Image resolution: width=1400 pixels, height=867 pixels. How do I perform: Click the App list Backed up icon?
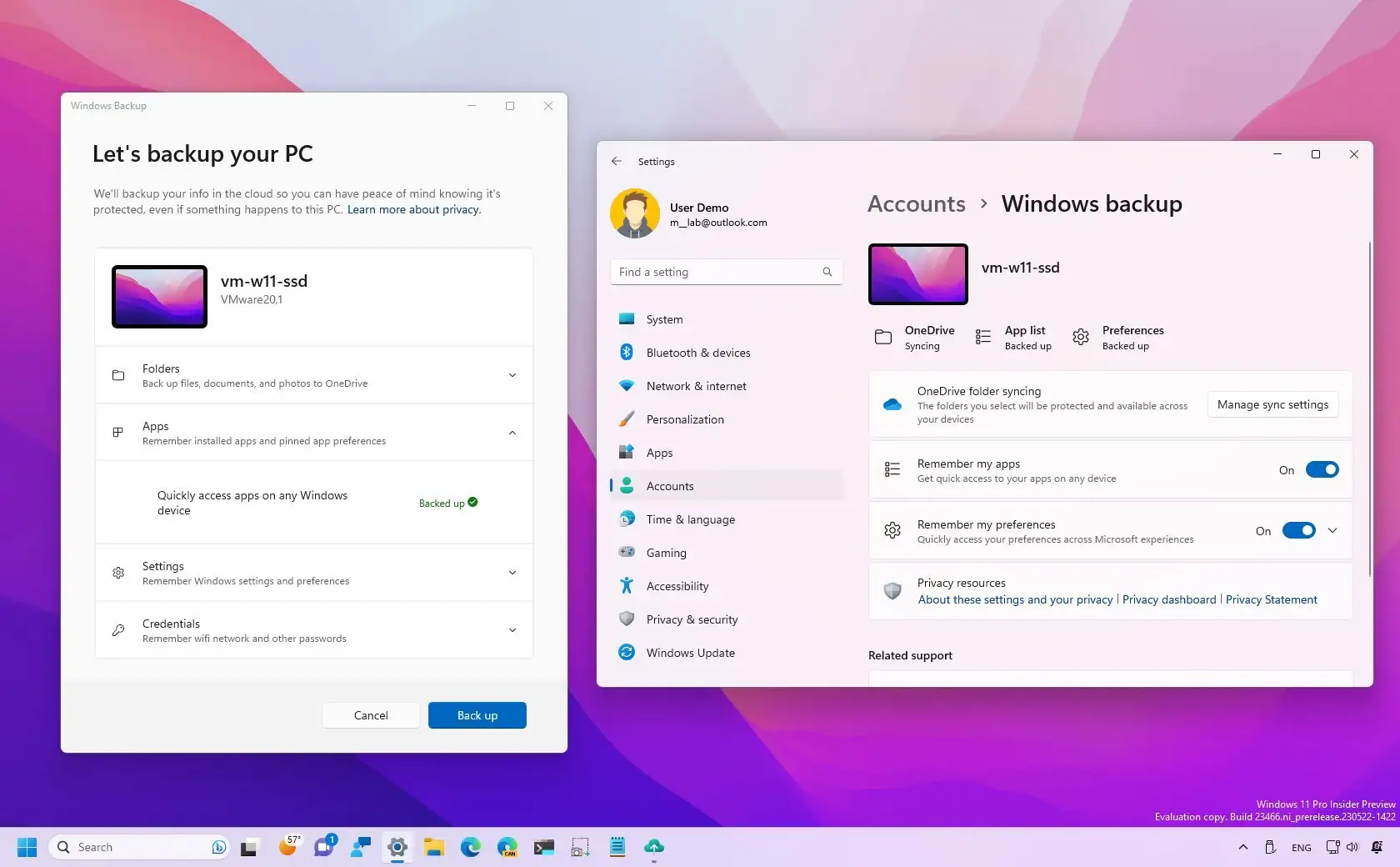983,337
